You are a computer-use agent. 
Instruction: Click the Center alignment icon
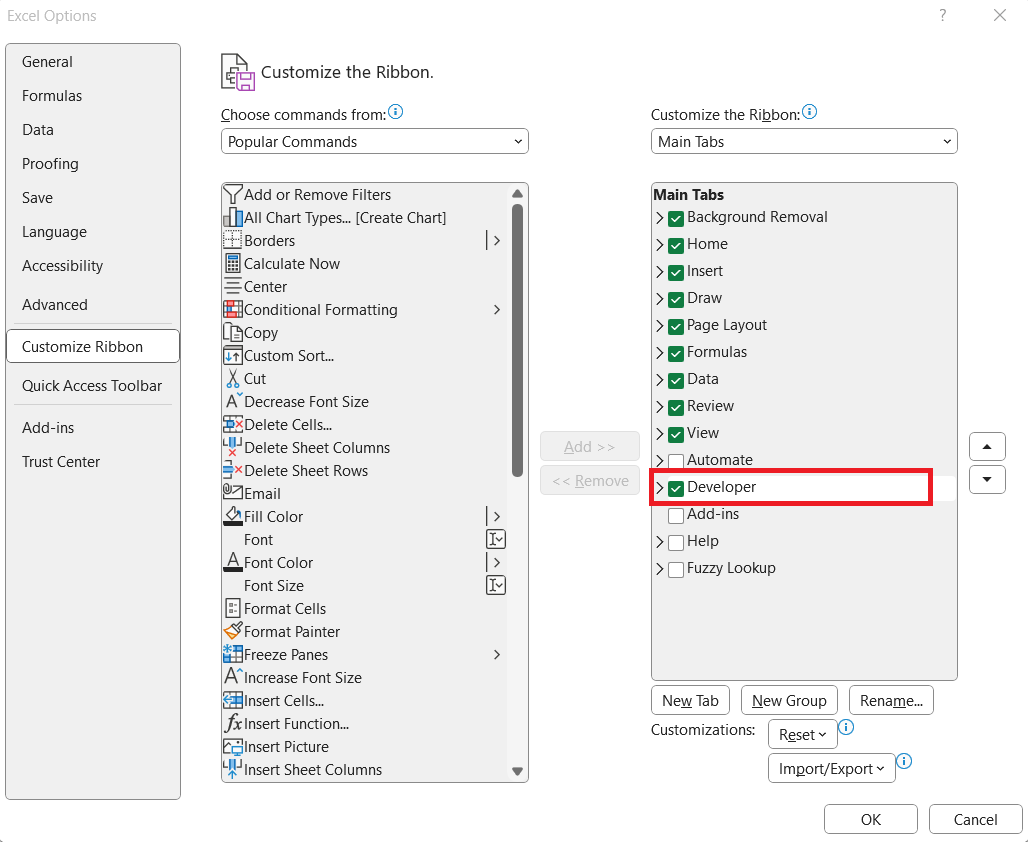[x=233, y=287]
